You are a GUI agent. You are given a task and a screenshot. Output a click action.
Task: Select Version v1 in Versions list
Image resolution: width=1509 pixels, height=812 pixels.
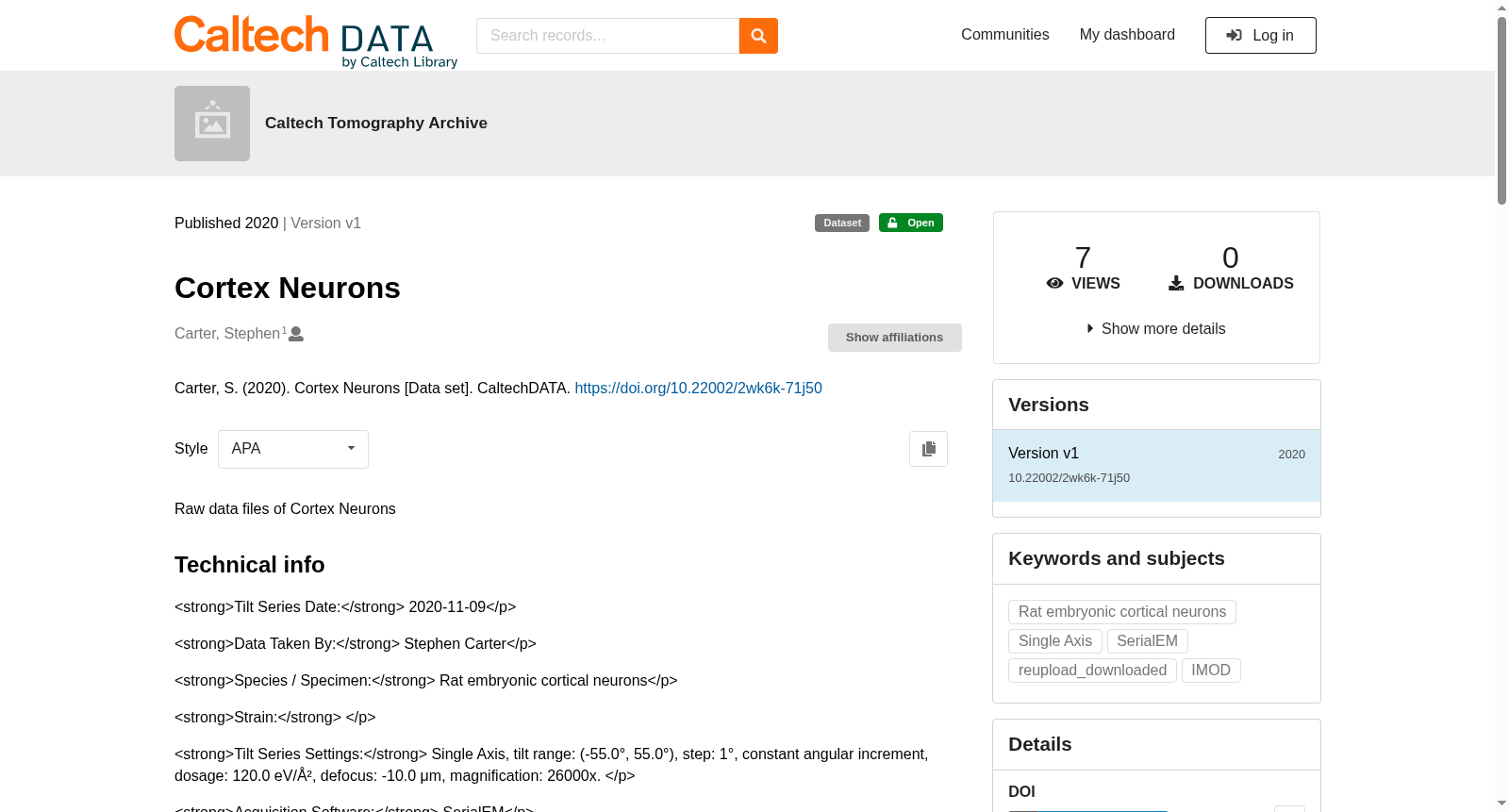[1156, 466]
